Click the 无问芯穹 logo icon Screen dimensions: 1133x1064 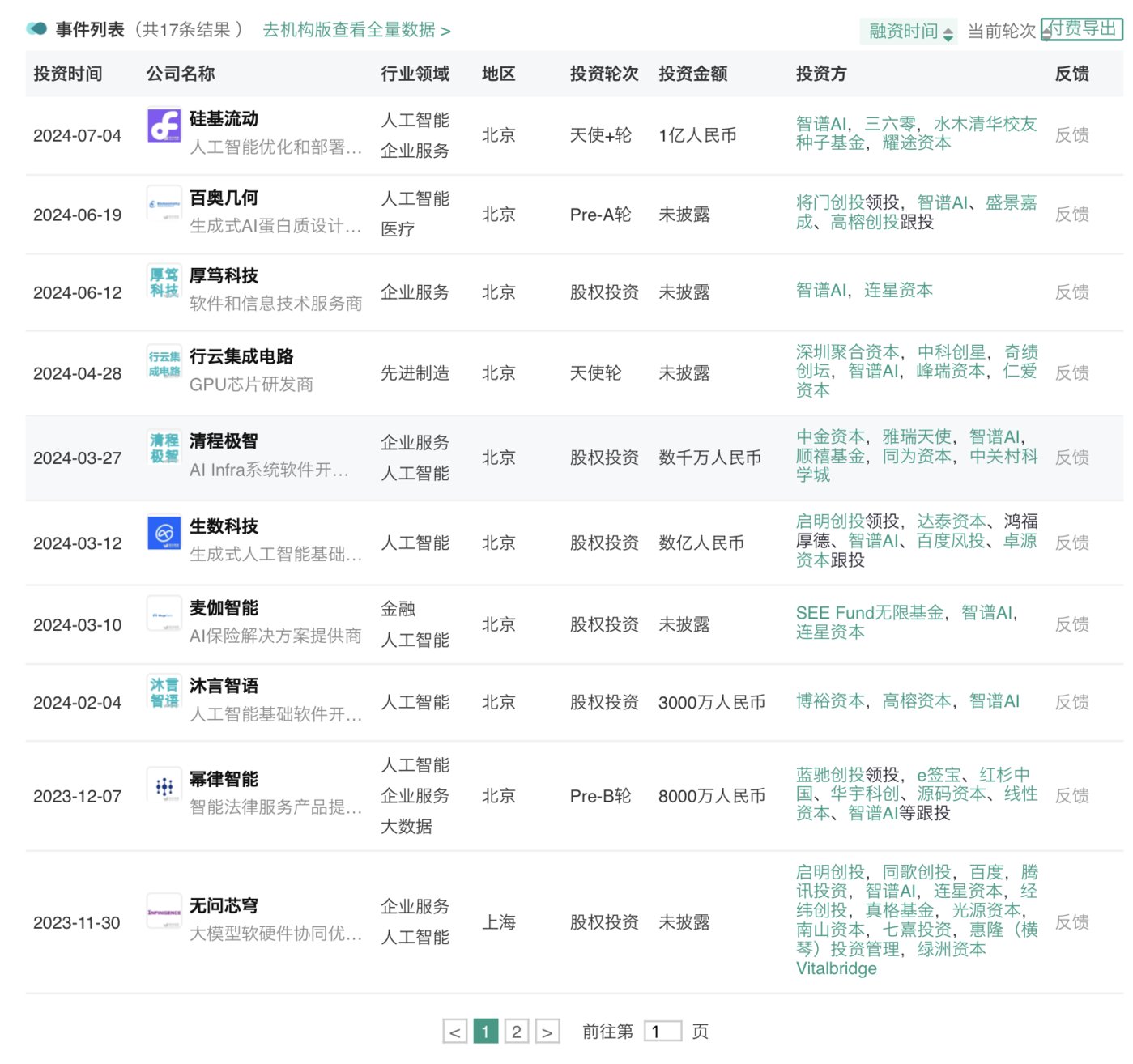(x=164, y=913)
